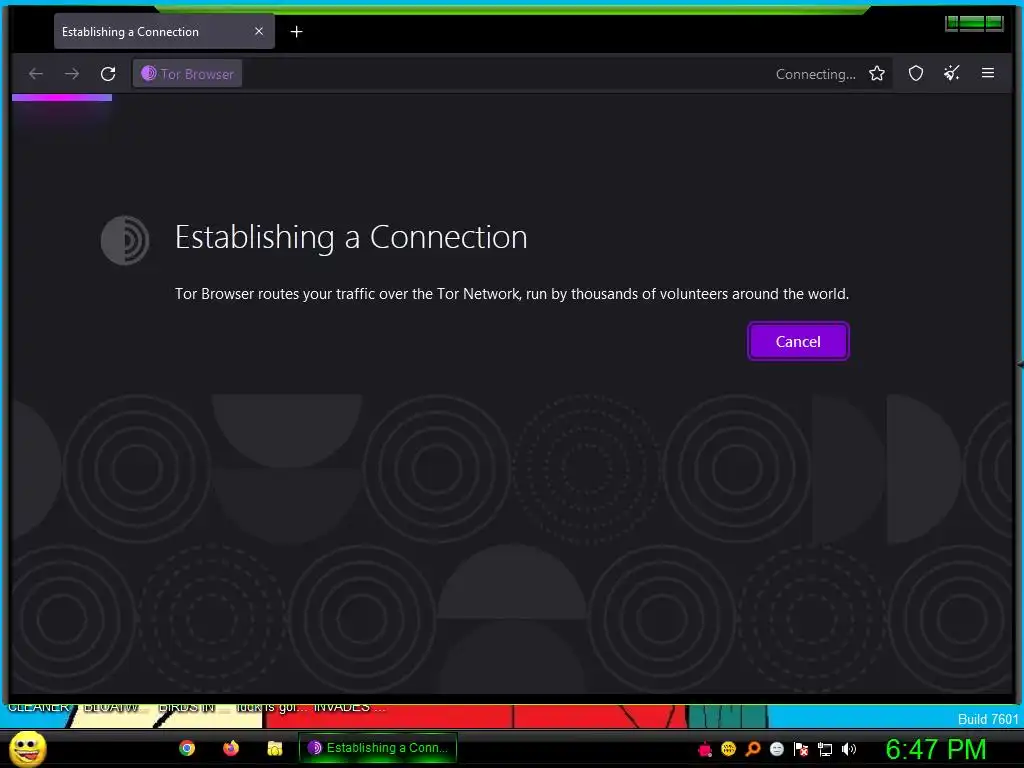
Task: Click the Establishing a Connection heading
Action: 351,237
